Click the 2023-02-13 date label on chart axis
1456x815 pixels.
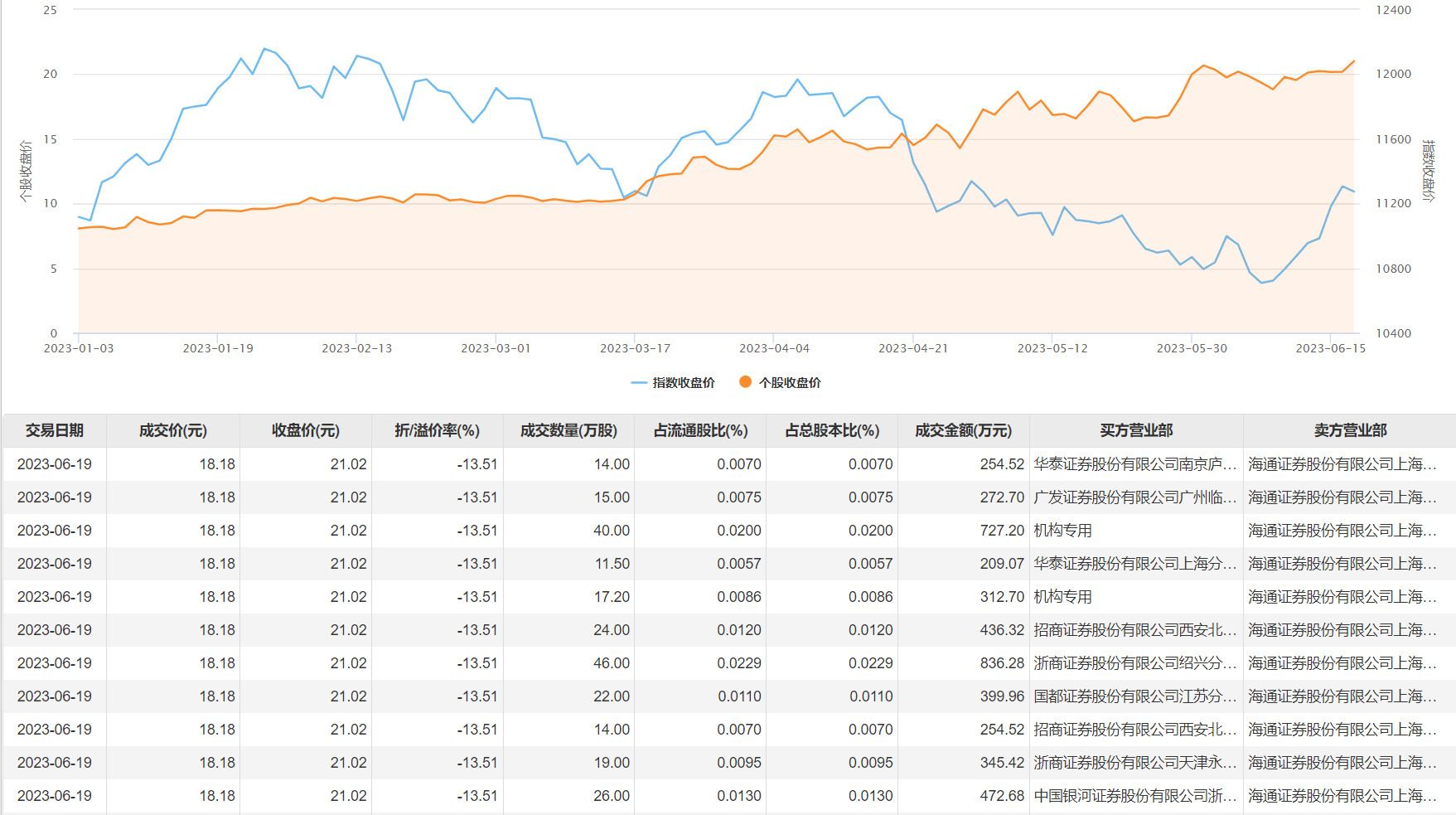tap(357, 348)
